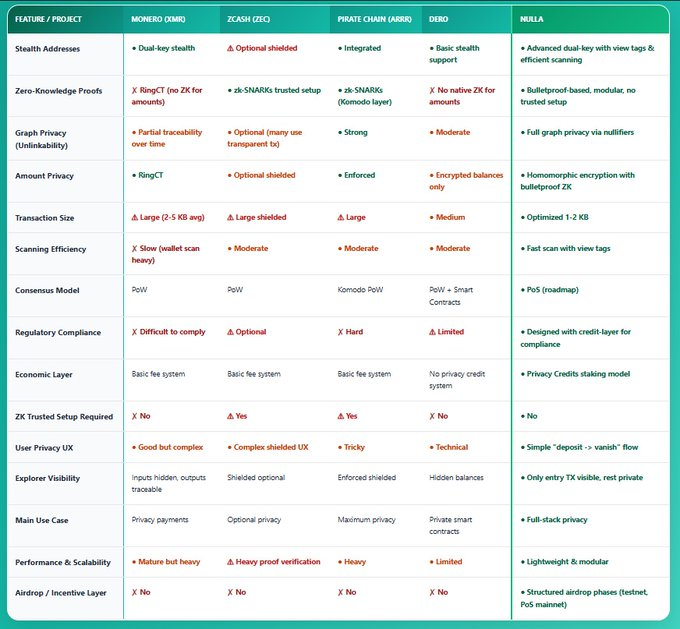This screenshot has width=680, height=629.
Task: Select the Airdrop / Incentive Layer label
Action: (61, 593)
